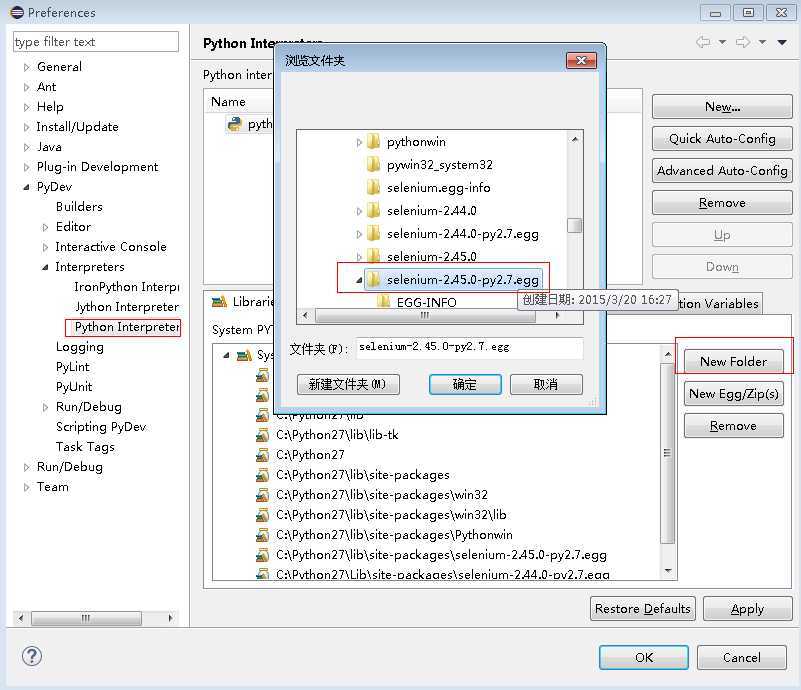Open the view menu triangle in Preferences header
The image size is (801, 690).
click(x=782, y=42)
